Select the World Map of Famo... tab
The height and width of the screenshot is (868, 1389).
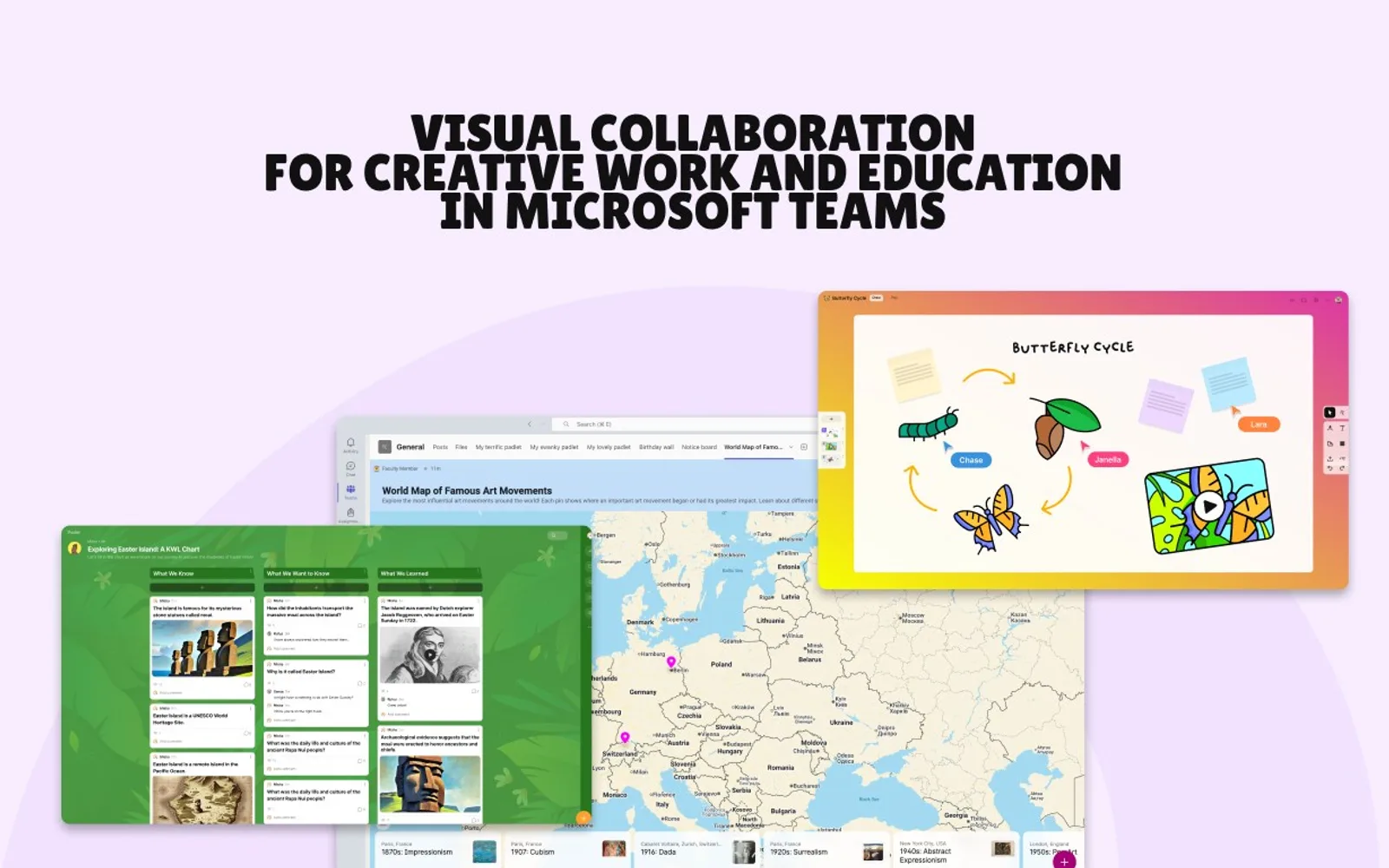[754, 447]
